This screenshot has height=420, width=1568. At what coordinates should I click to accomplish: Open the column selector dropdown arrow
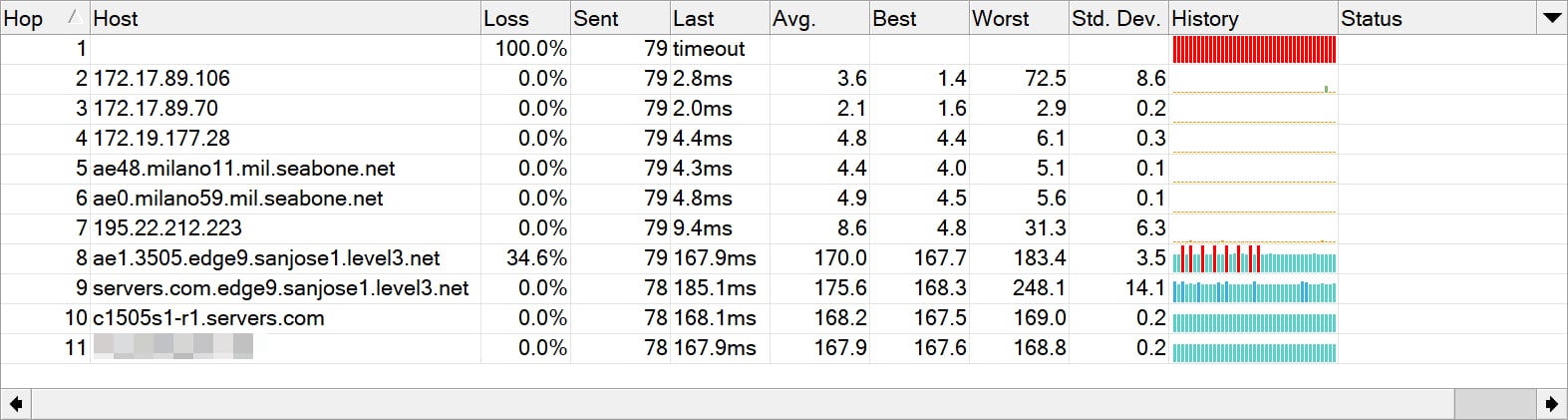pos(1552,18)
